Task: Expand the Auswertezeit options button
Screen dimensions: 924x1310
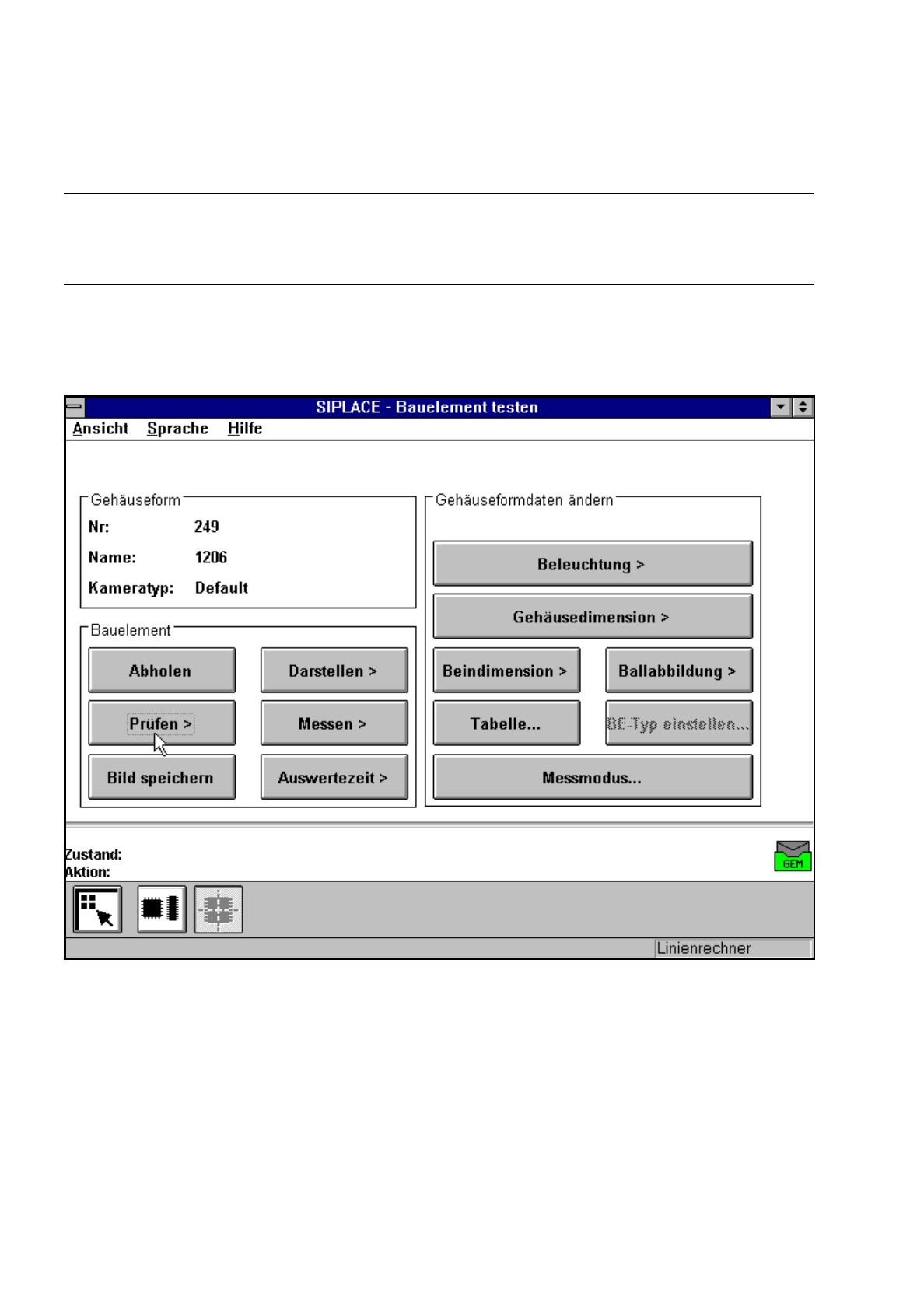Action: coord(334,777)
